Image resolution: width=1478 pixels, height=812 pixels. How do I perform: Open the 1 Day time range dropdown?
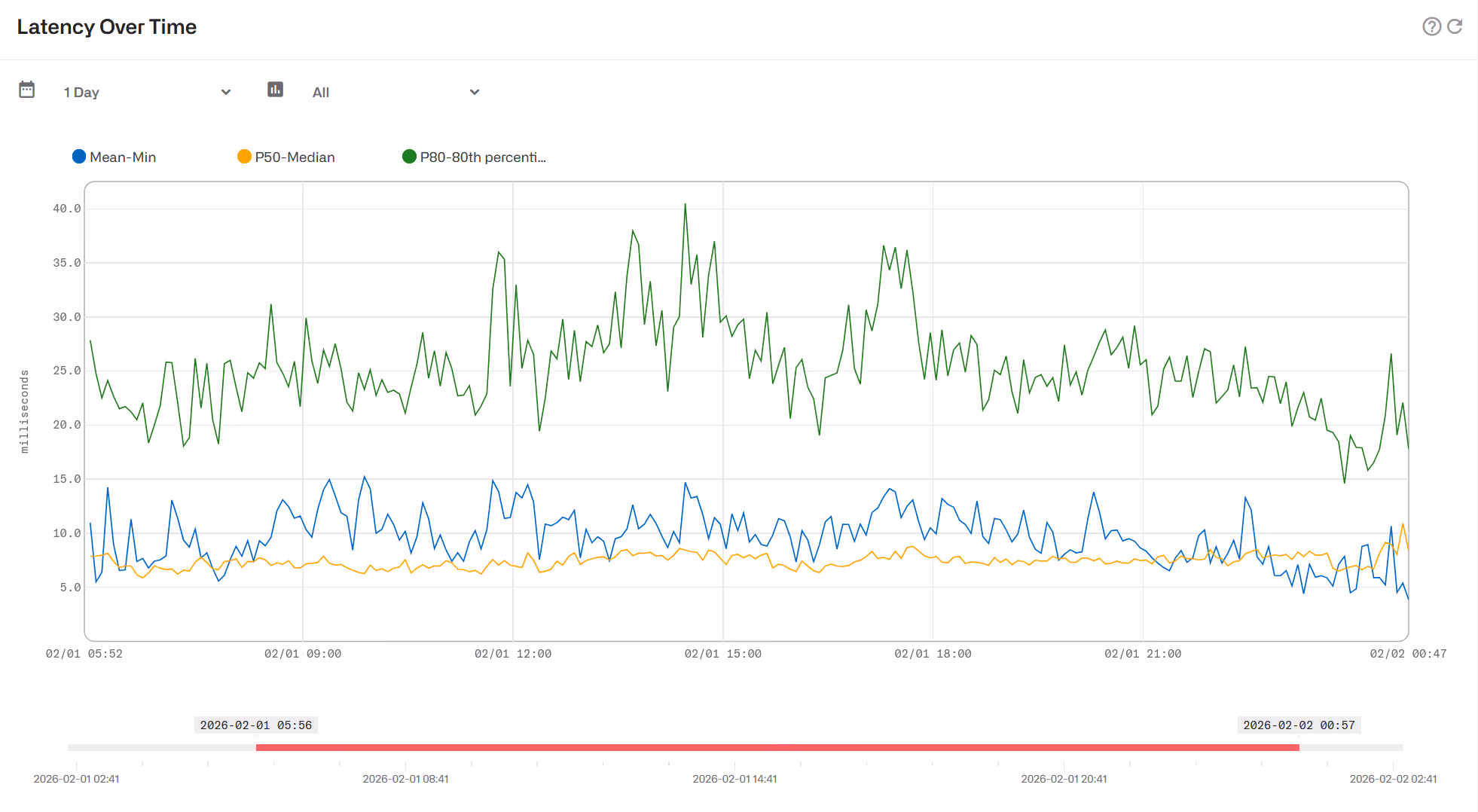coord(147,92)
